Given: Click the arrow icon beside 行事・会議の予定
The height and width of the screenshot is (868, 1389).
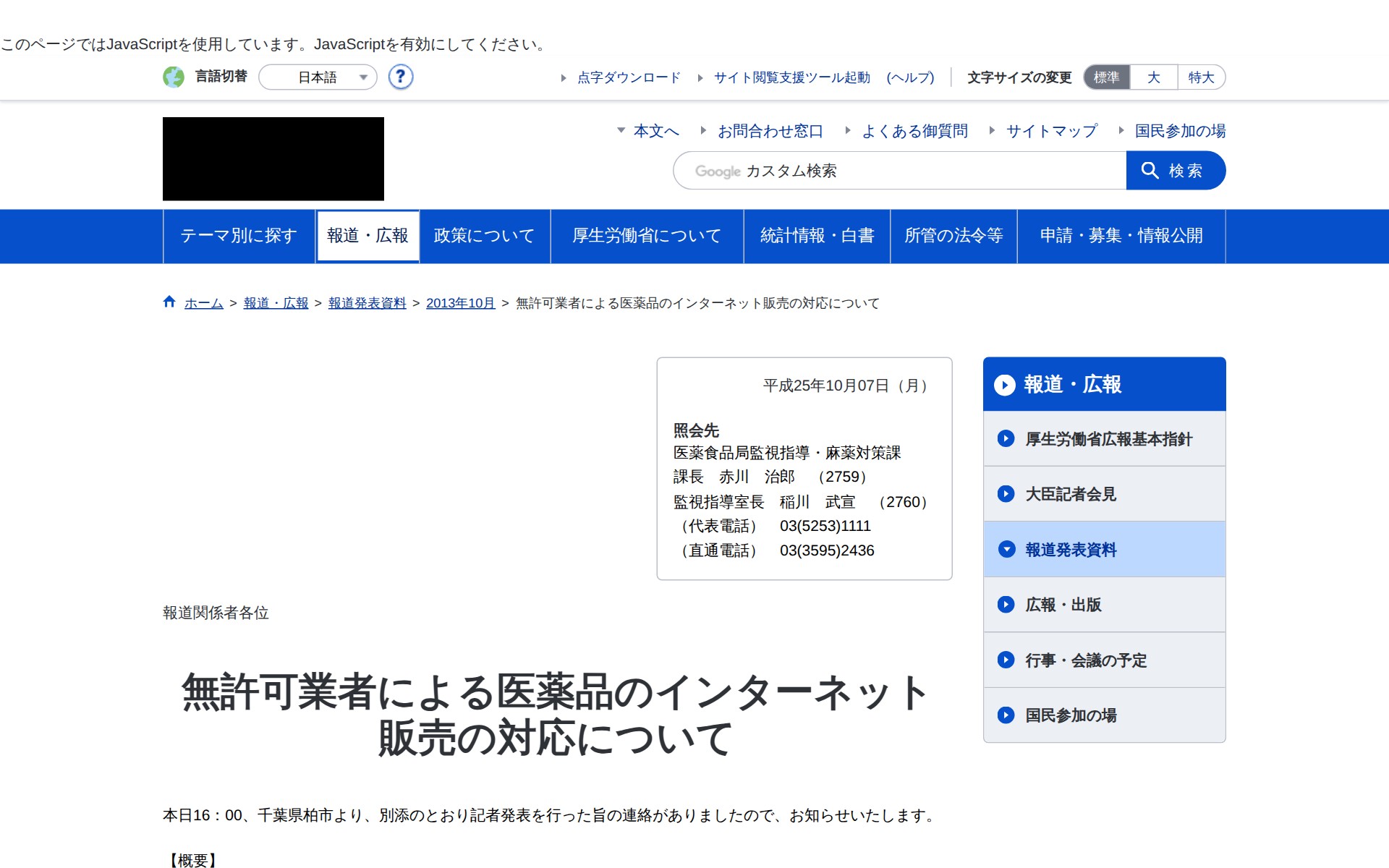Looking at the screenshot, I should (x=1005, y=660).
